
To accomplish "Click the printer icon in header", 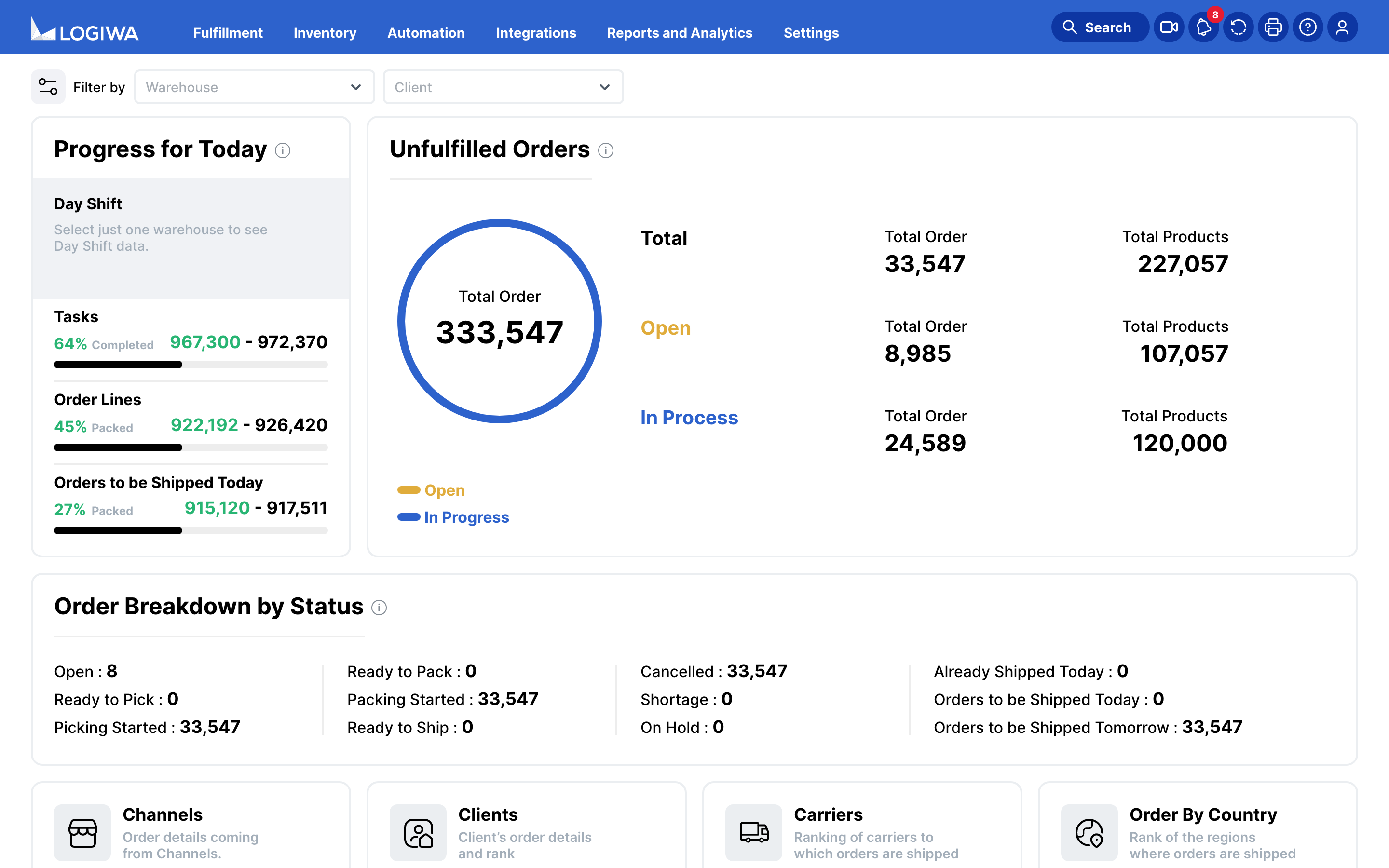I will [1273, 27].
